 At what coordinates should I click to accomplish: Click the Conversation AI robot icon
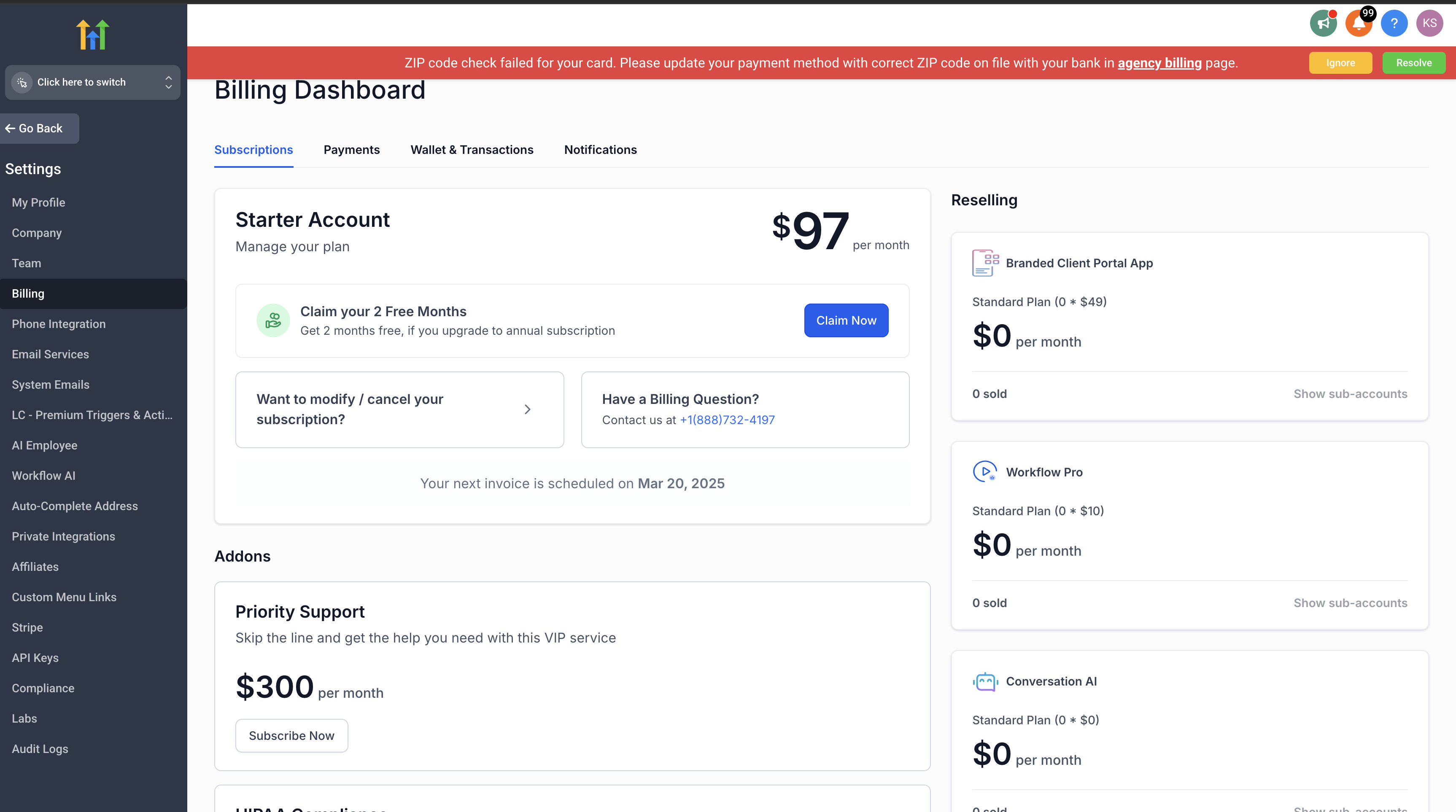click(x=985, y=681)
